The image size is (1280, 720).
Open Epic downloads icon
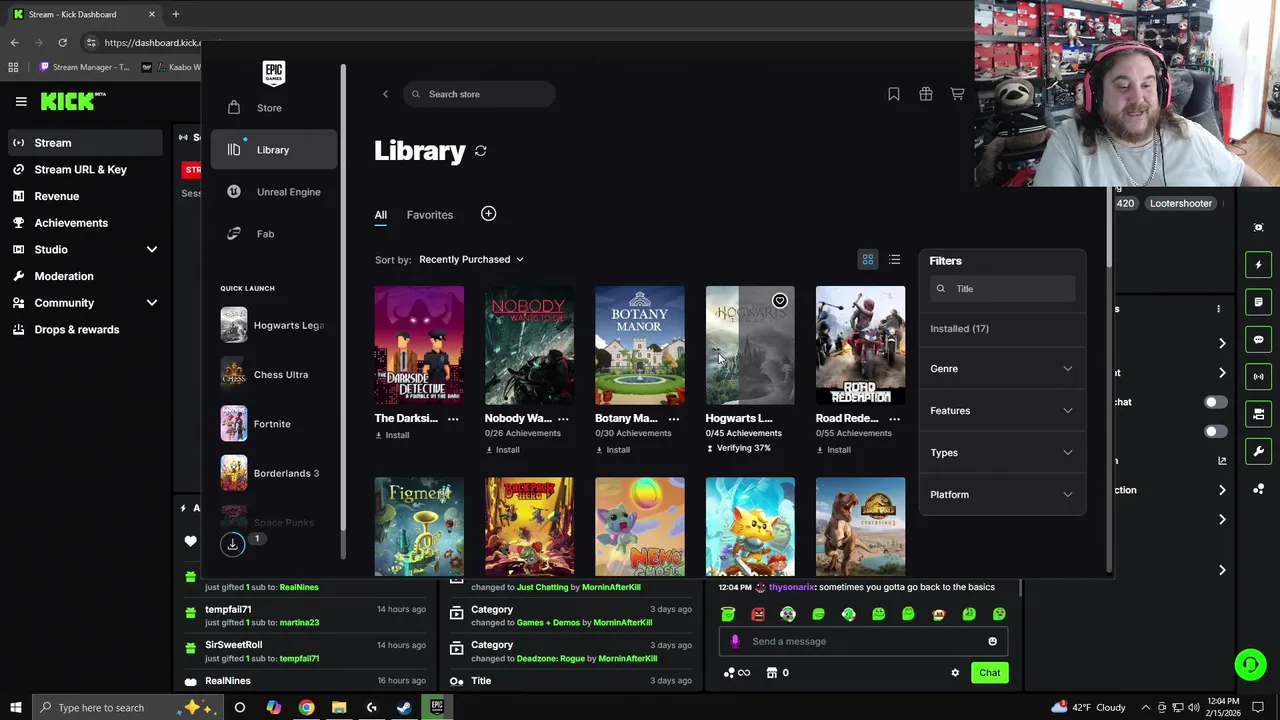click(x=233, y=544)
